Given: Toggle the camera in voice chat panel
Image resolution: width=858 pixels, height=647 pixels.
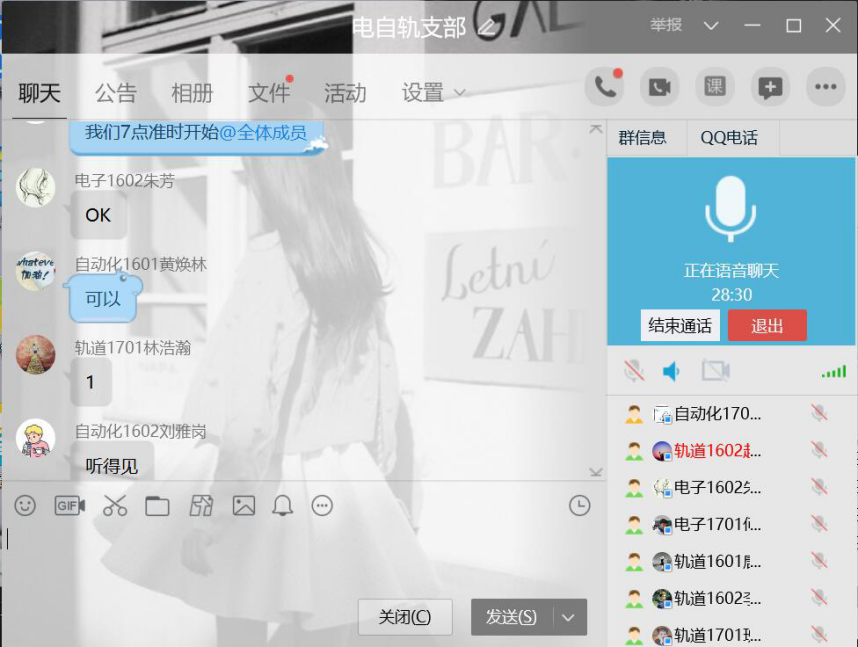Looking at the screenshot, I should pos(715,371).
